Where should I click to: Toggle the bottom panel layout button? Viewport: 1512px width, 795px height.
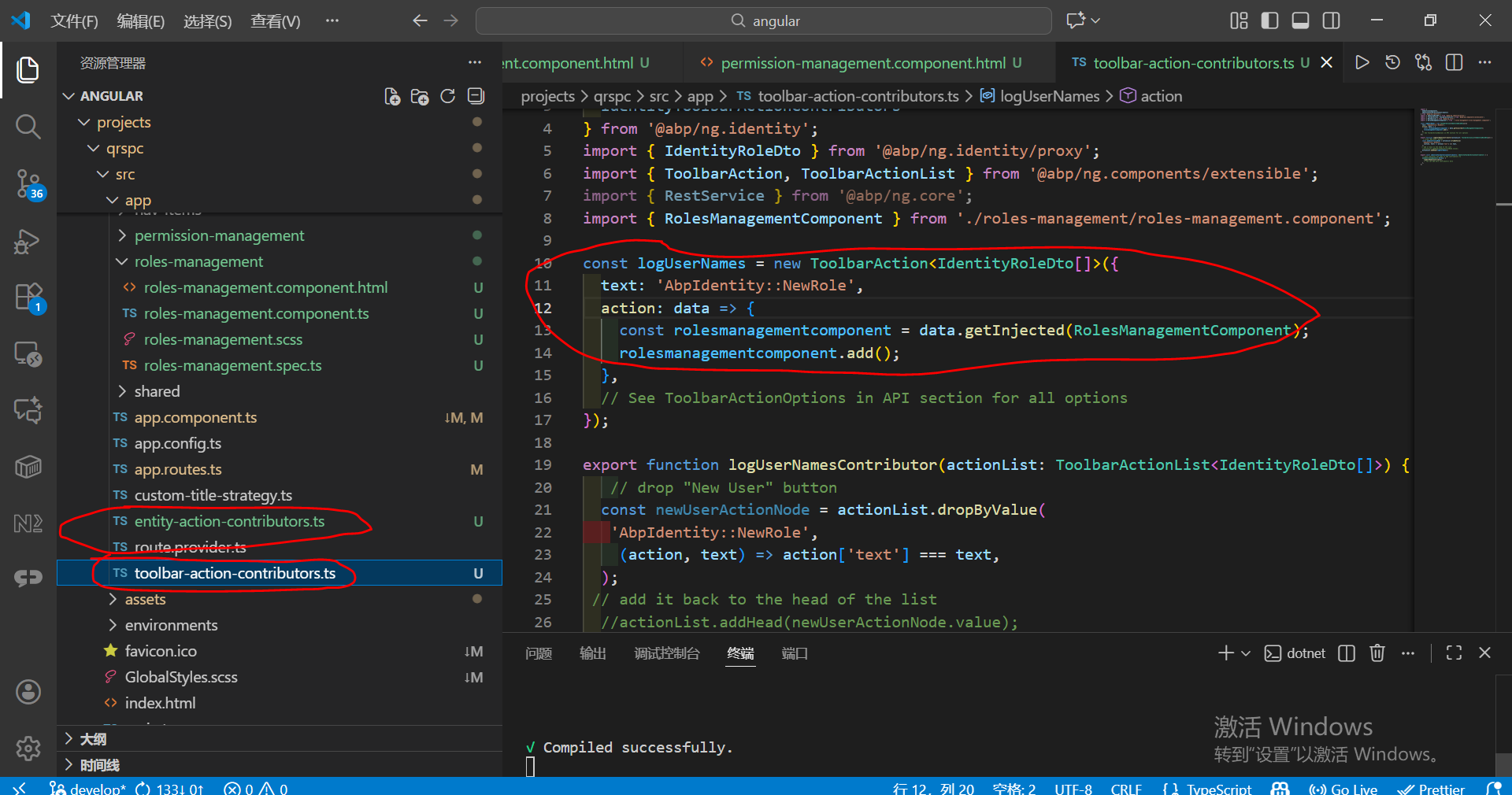tap(1300, 20)
